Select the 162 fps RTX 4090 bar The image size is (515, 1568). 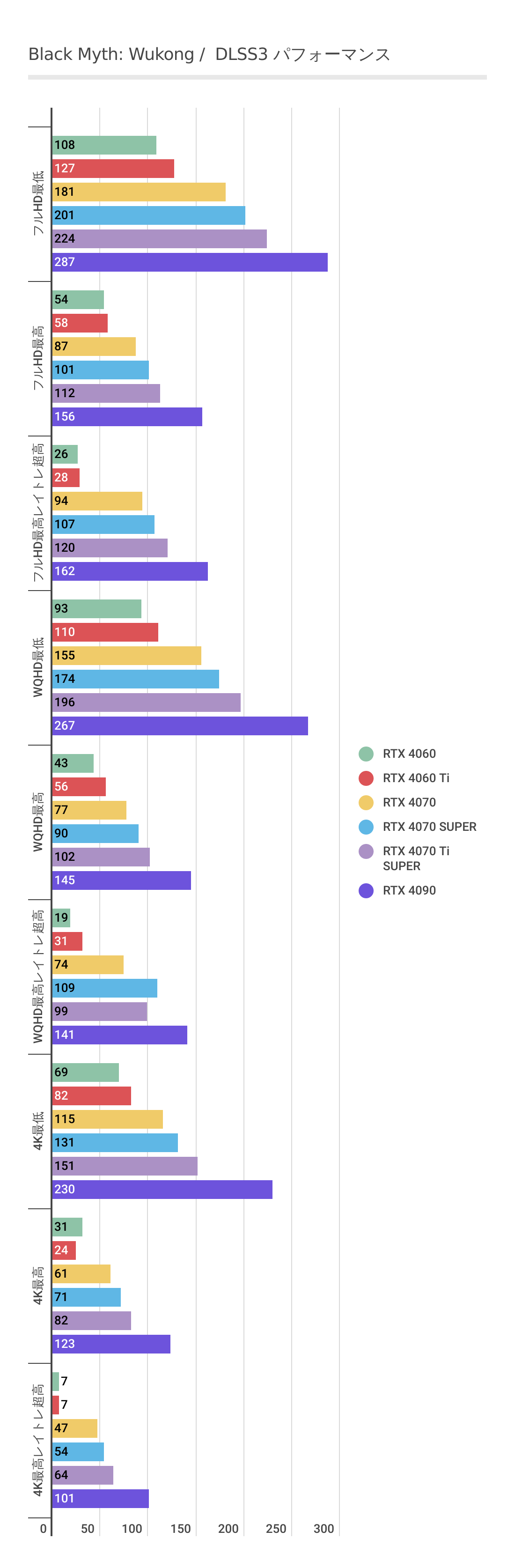click(130, 571)
